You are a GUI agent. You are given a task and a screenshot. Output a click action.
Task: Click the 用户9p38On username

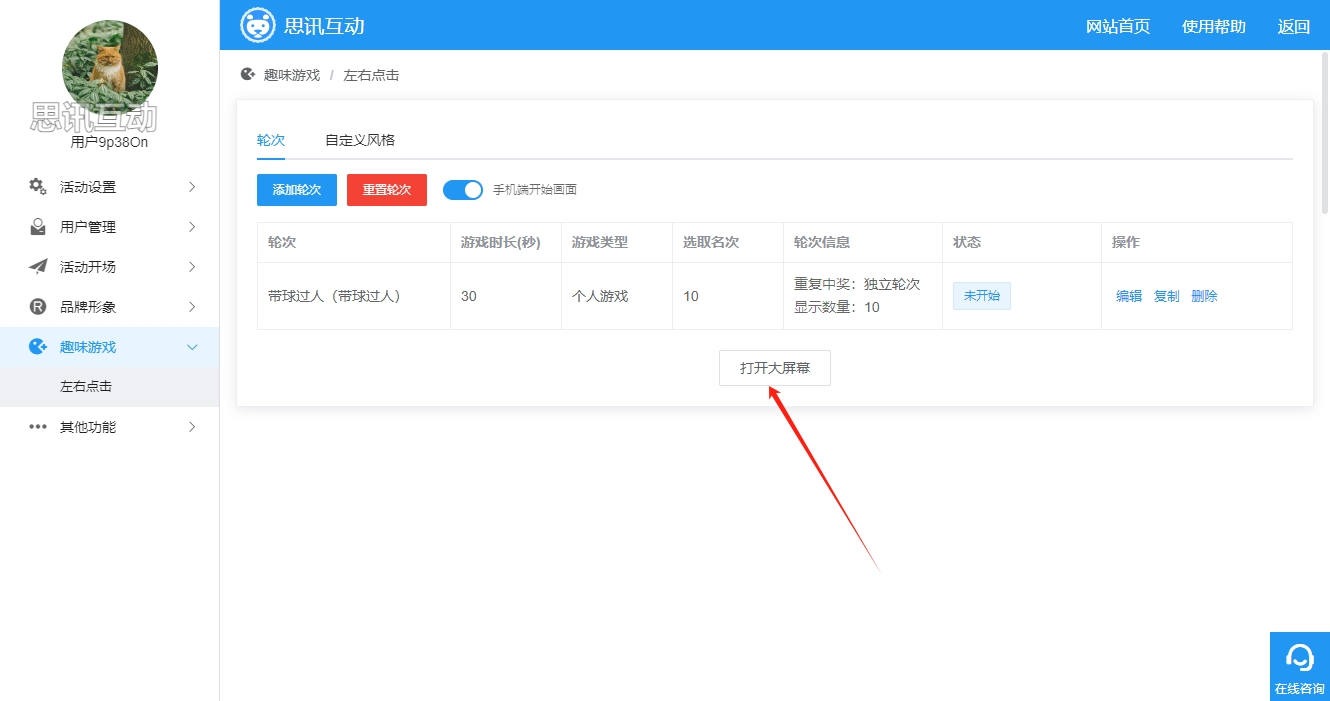coord(110,142)
